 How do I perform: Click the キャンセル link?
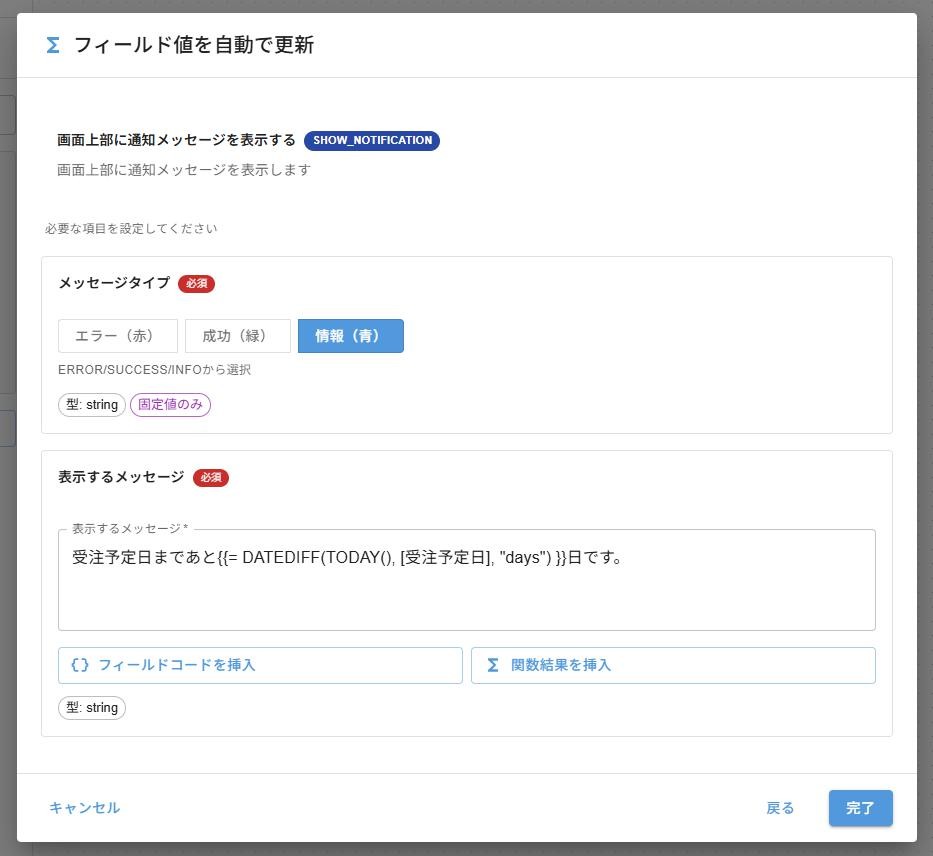click(84, 807)
